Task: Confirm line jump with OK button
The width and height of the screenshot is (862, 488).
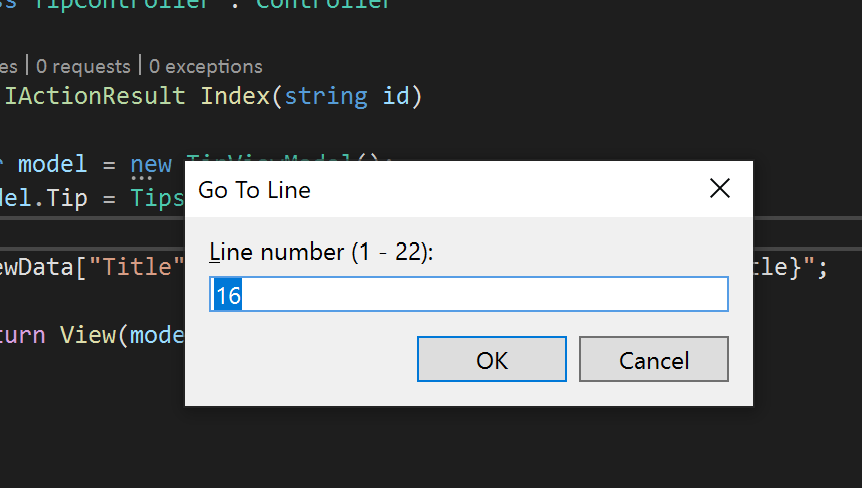Action: [491, 359]
